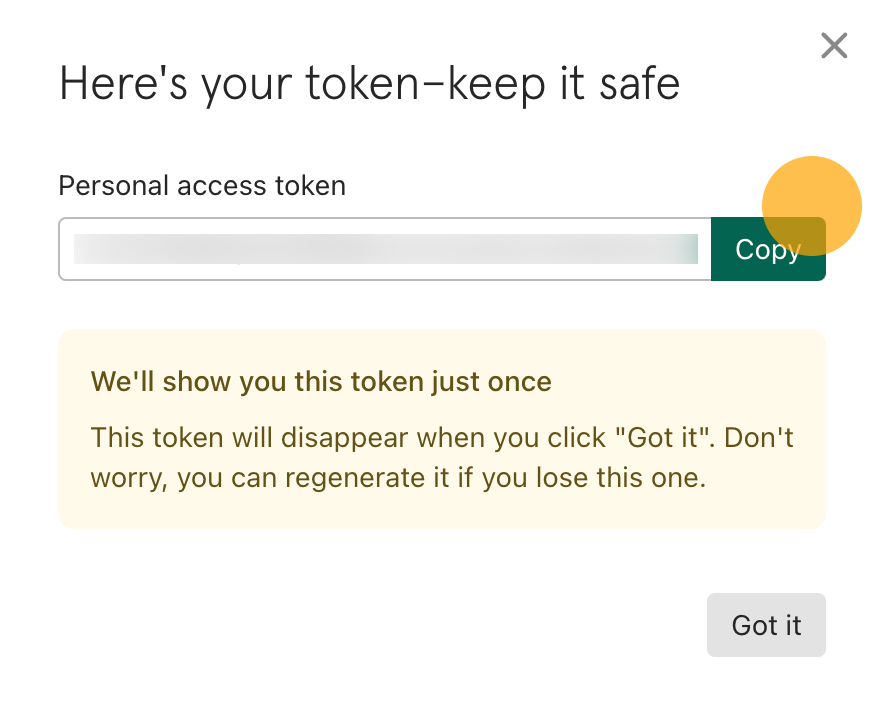Click the obscured token value
The image size is (880, 706).
point(386,249)
